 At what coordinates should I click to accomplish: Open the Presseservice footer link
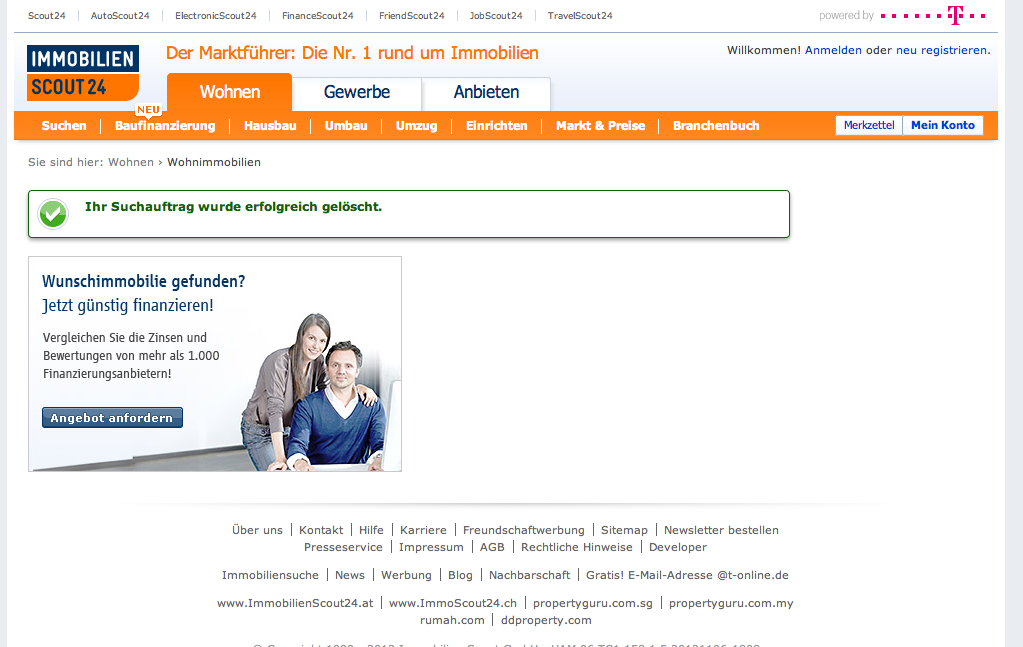pyautogui.click(x=343, y=547)
